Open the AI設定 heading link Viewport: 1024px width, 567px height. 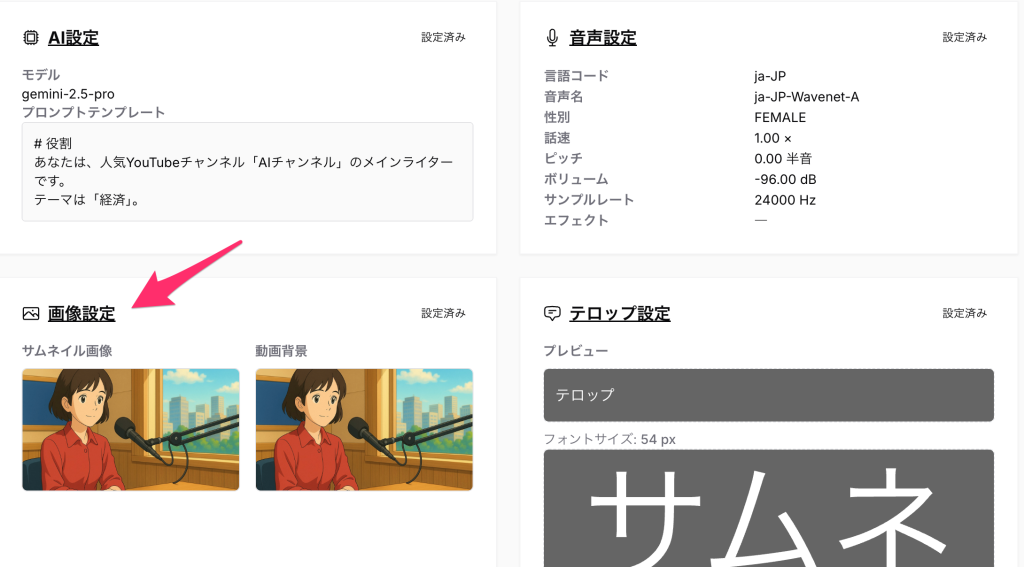point(73,38)
